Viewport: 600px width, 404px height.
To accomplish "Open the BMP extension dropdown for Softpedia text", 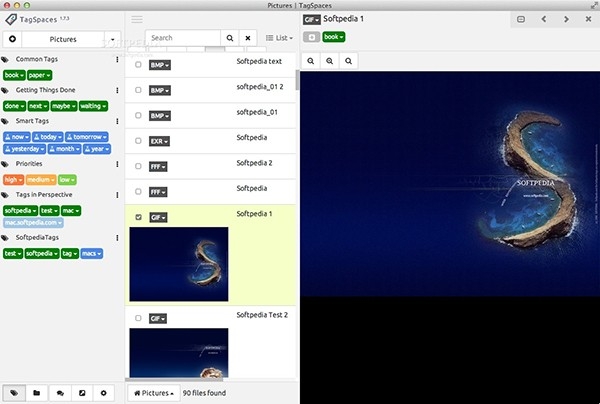I will [160, 65].
